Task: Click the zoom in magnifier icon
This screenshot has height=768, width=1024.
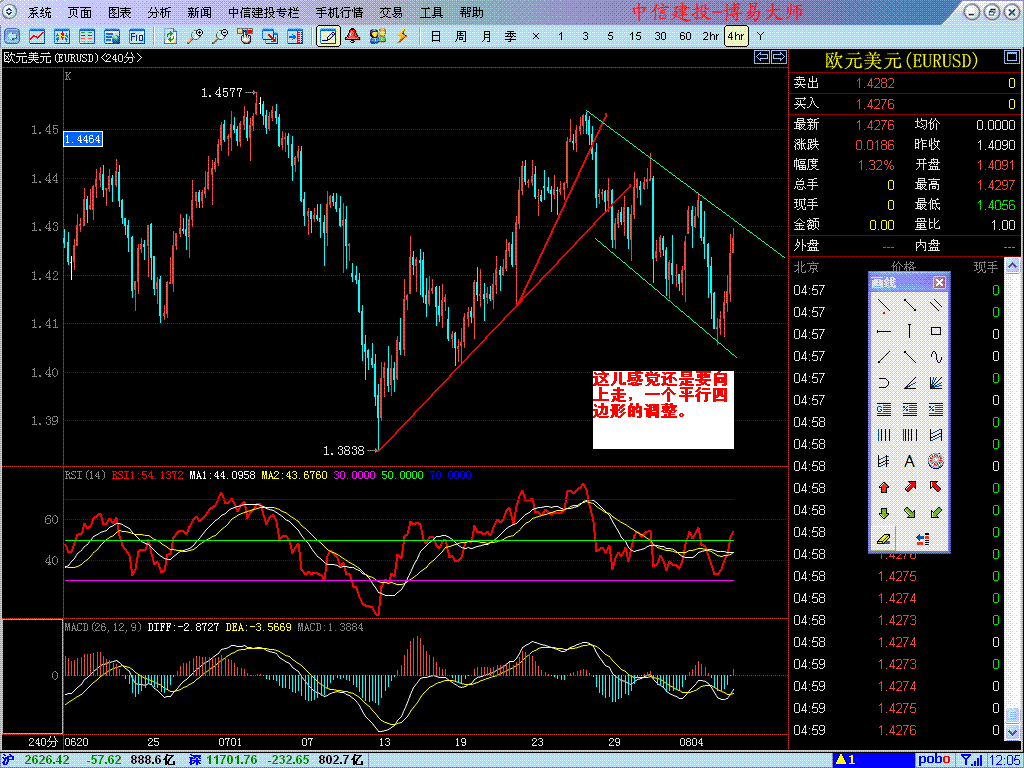Action: pyautogui.click(x=195, y=37)
